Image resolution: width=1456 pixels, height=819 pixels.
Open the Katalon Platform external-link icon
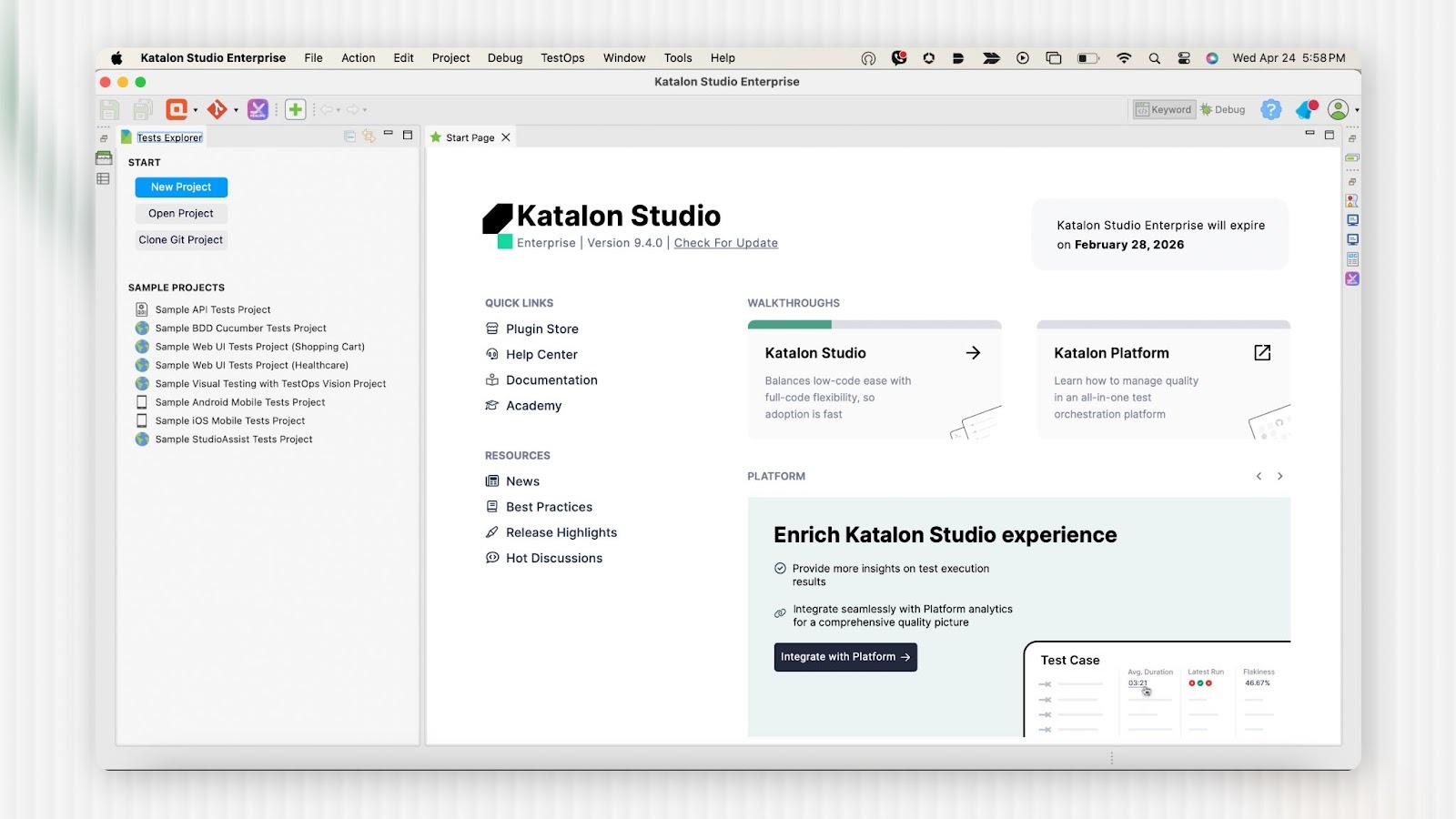click(x=1262, y=353)
